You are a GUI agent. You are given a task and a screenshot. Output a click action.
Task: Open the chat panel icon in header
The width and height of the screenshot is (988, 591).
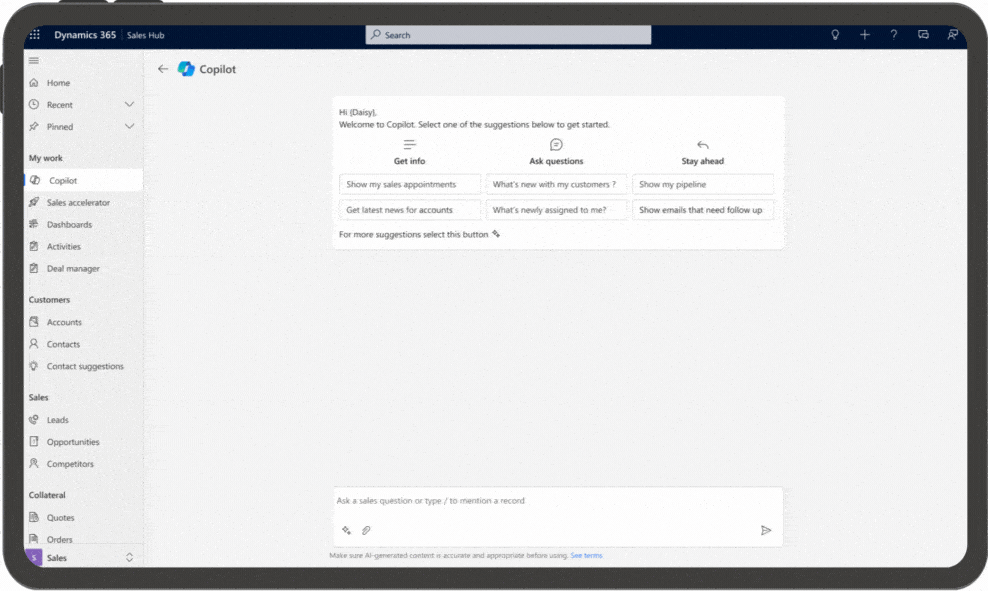pyautogui.click(x=923, y=35)
